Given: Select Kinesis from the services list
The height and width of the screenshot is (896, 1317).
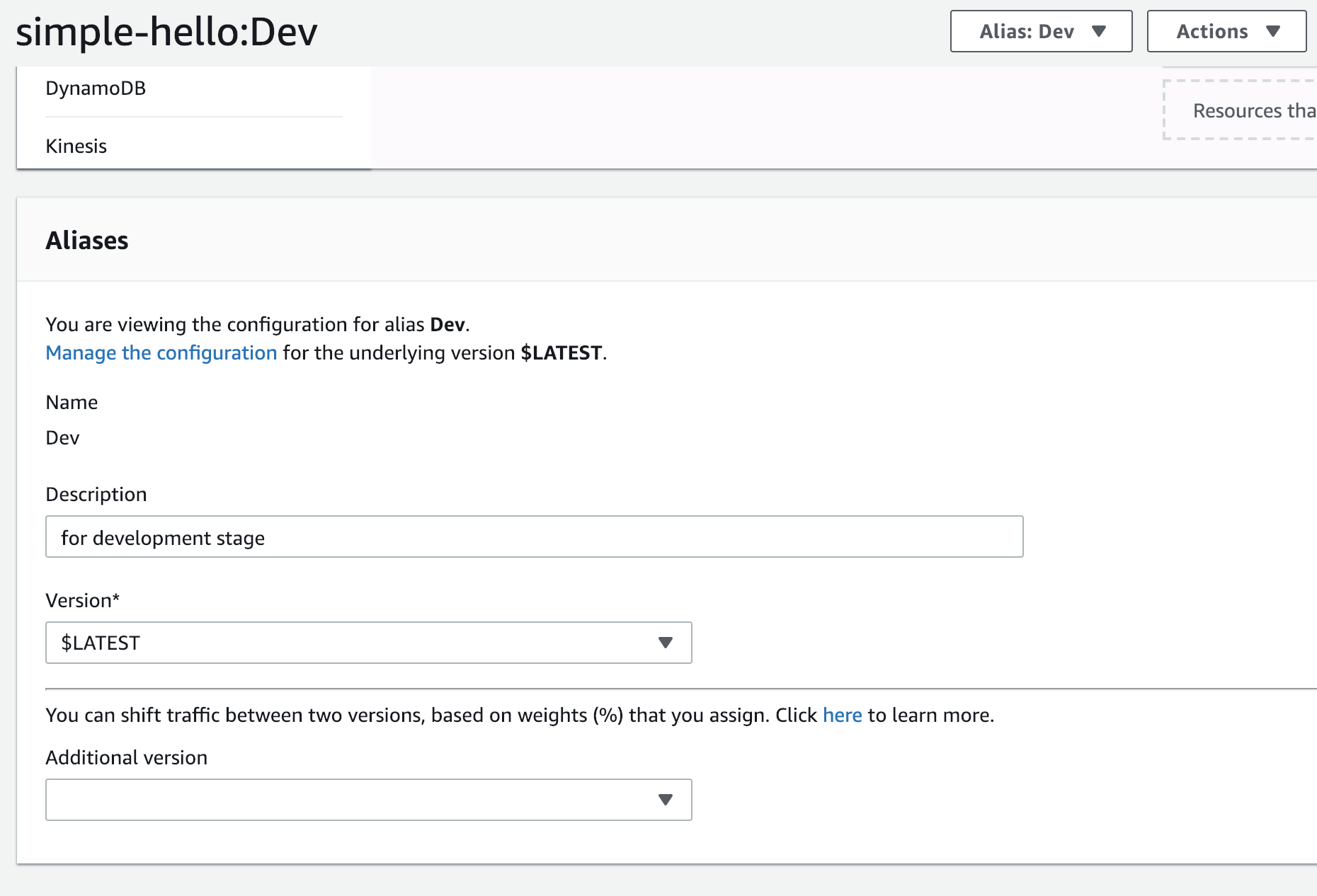Looking at the screenshot, I should (x=76, y=146).
